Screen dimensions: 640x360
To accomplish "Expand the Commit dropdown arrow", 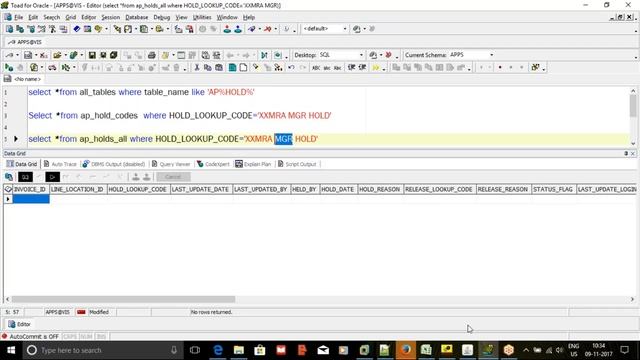I will tap(259, 29).
